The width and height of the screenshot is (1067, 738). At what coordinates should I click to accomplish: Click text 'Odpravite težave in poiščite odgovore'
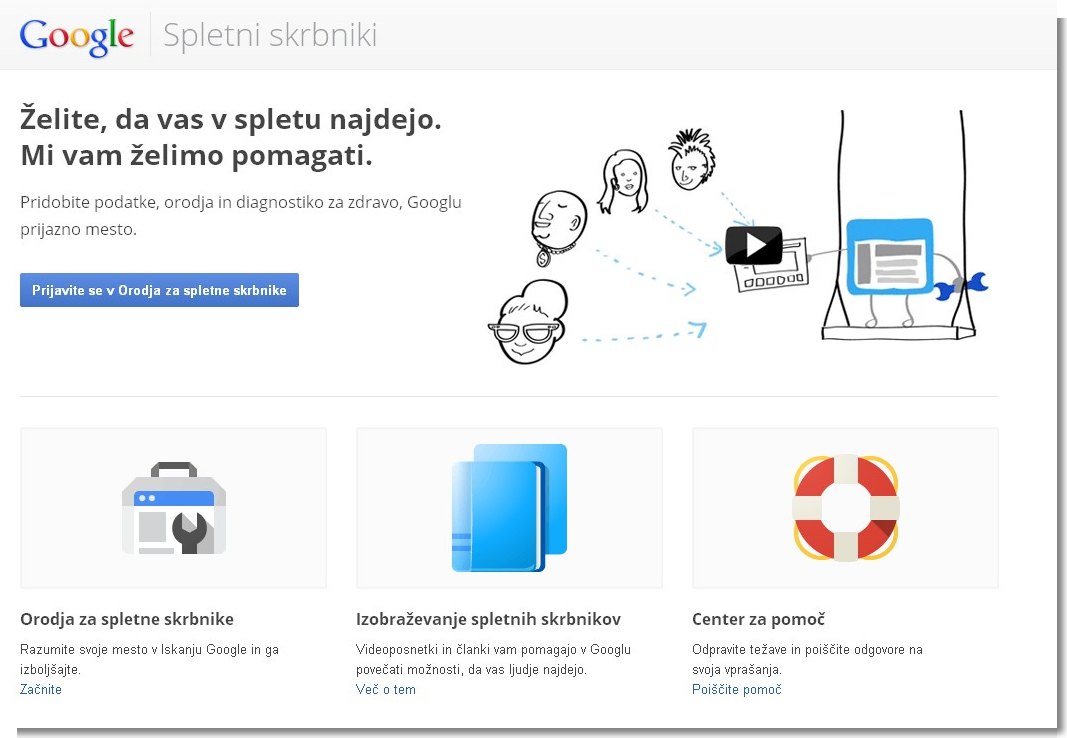[807, 659]
